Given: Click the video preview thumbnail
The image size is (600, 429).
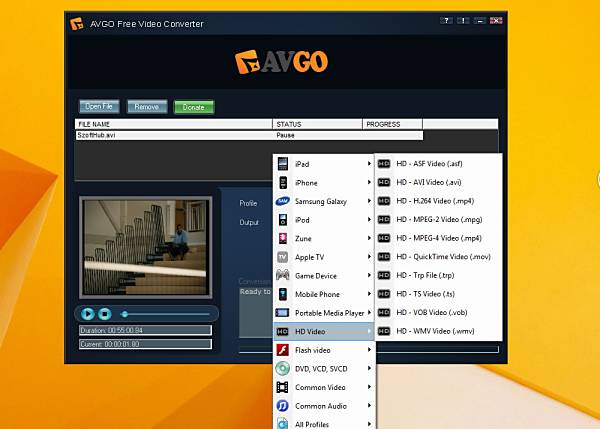Looking at the screenshot, I should coord(145,247).
